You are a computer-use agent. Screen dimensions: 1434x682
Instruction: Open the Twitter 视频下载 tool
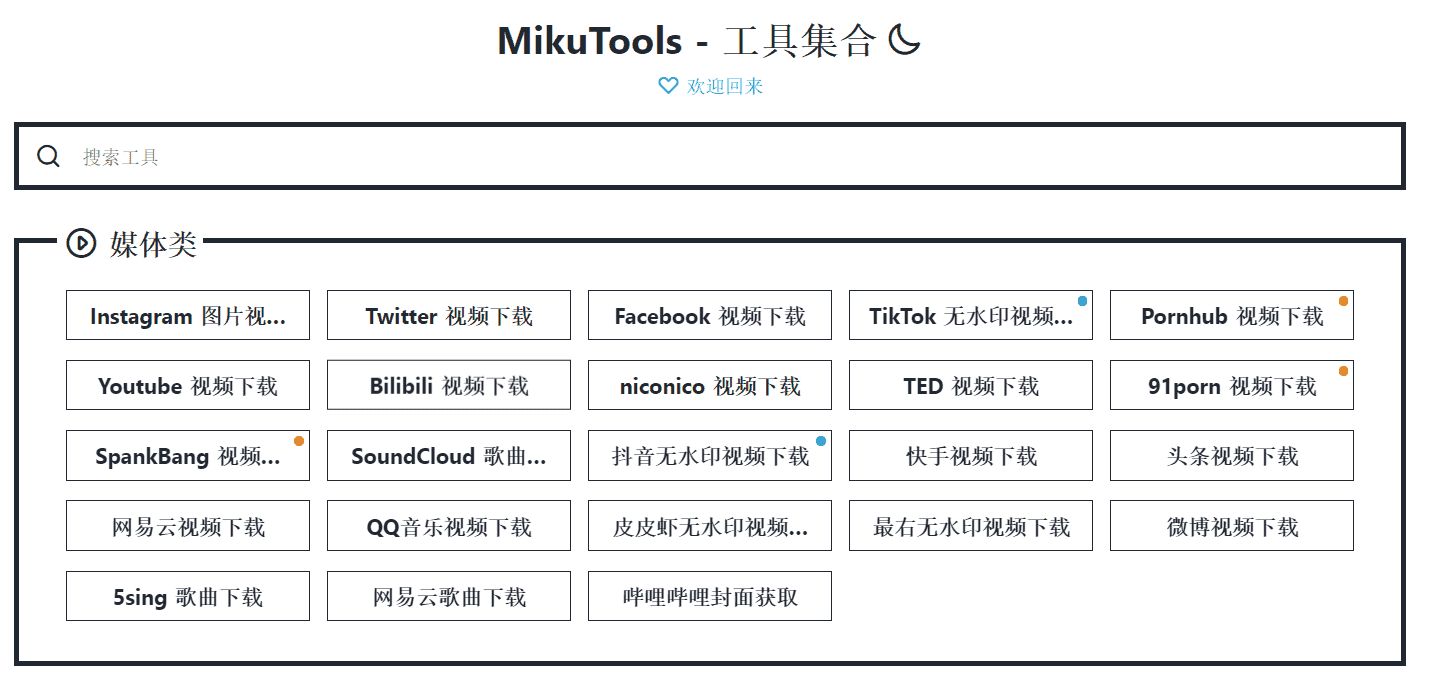pyautogui.click(x=449, y=316)
